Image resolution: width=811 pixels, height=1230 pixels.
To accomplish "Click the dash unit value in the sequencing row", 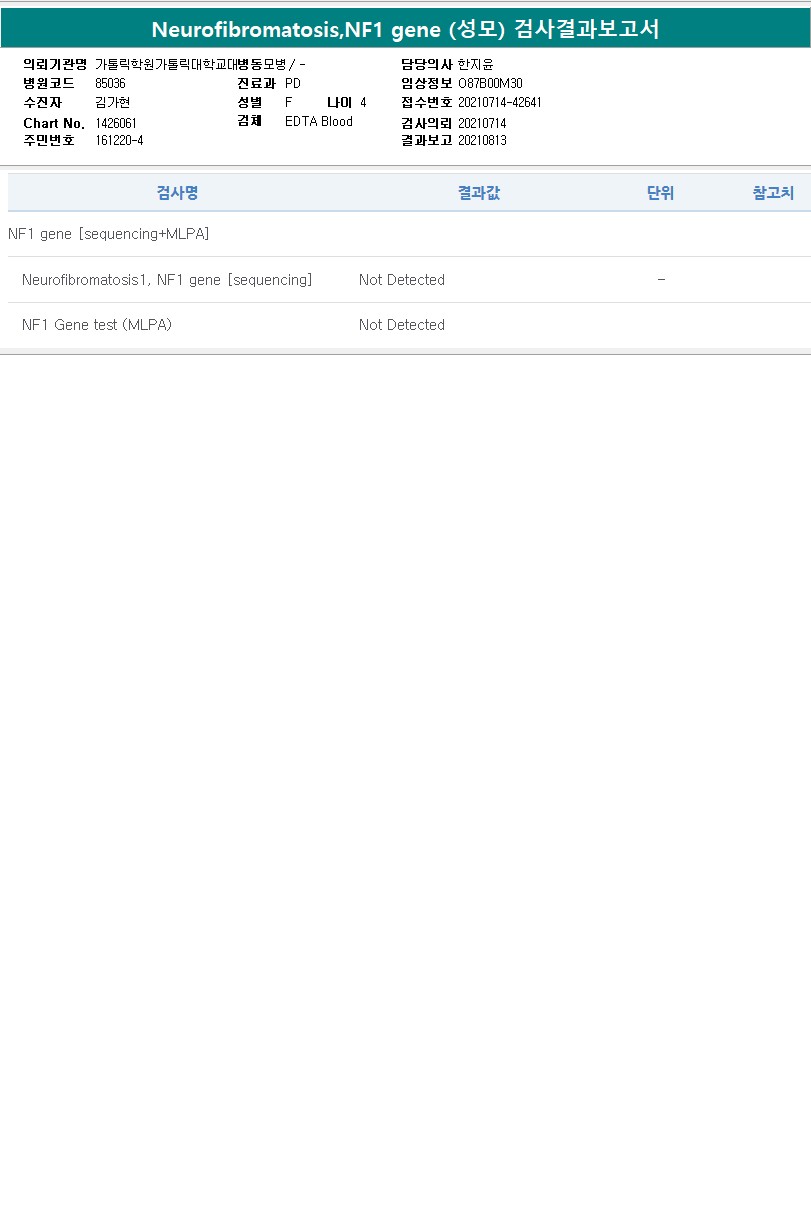I will tap(661, 280).
